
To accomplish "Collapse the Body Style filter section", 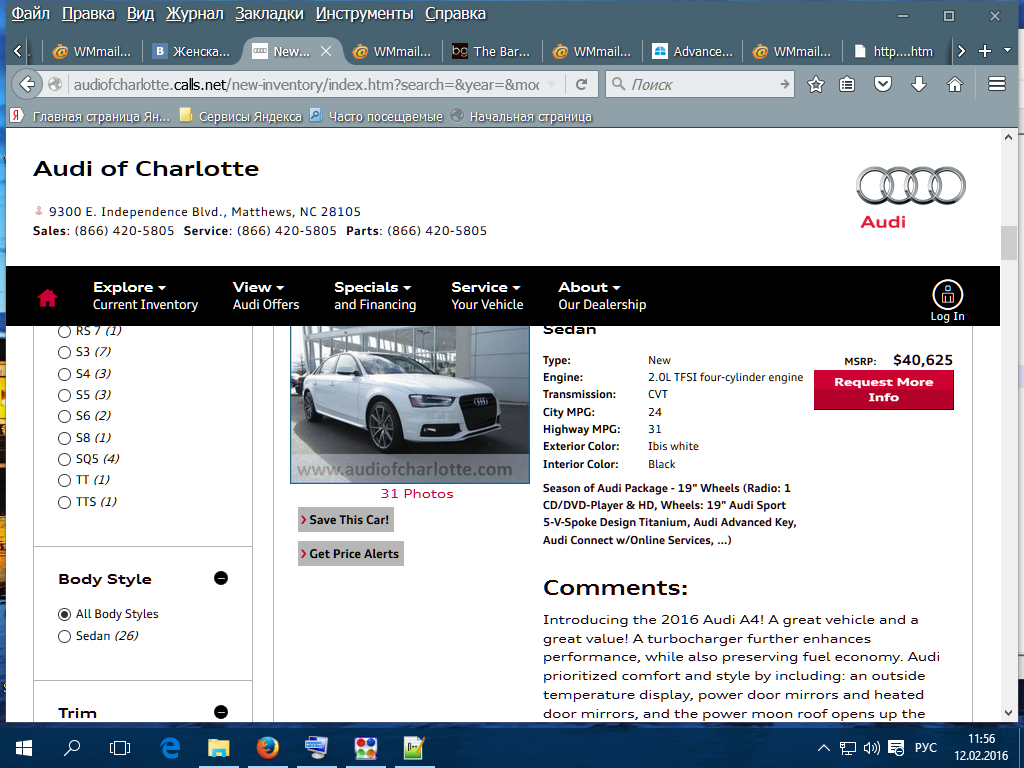I will click(x=221, y=579).
